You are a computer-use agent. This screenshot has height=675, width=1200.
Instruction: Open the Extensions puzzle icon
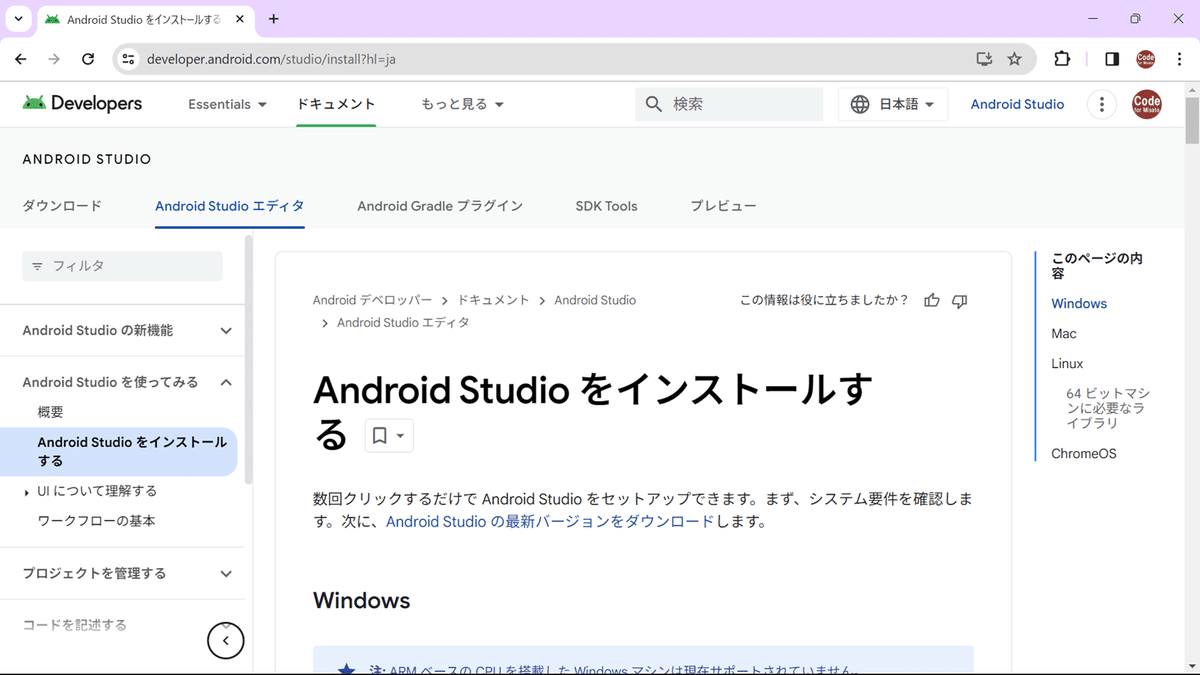[1062, 59]
